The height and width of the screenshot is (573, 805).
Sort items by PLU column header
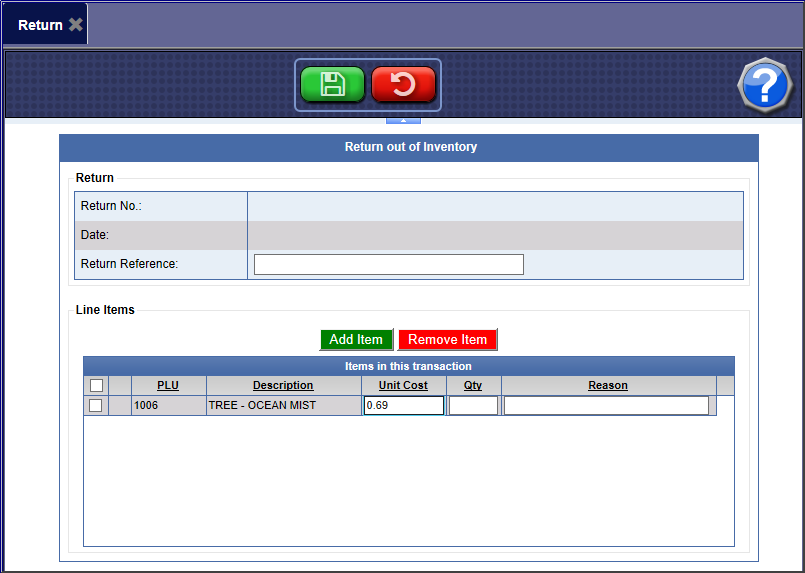[x=168, y=386]
